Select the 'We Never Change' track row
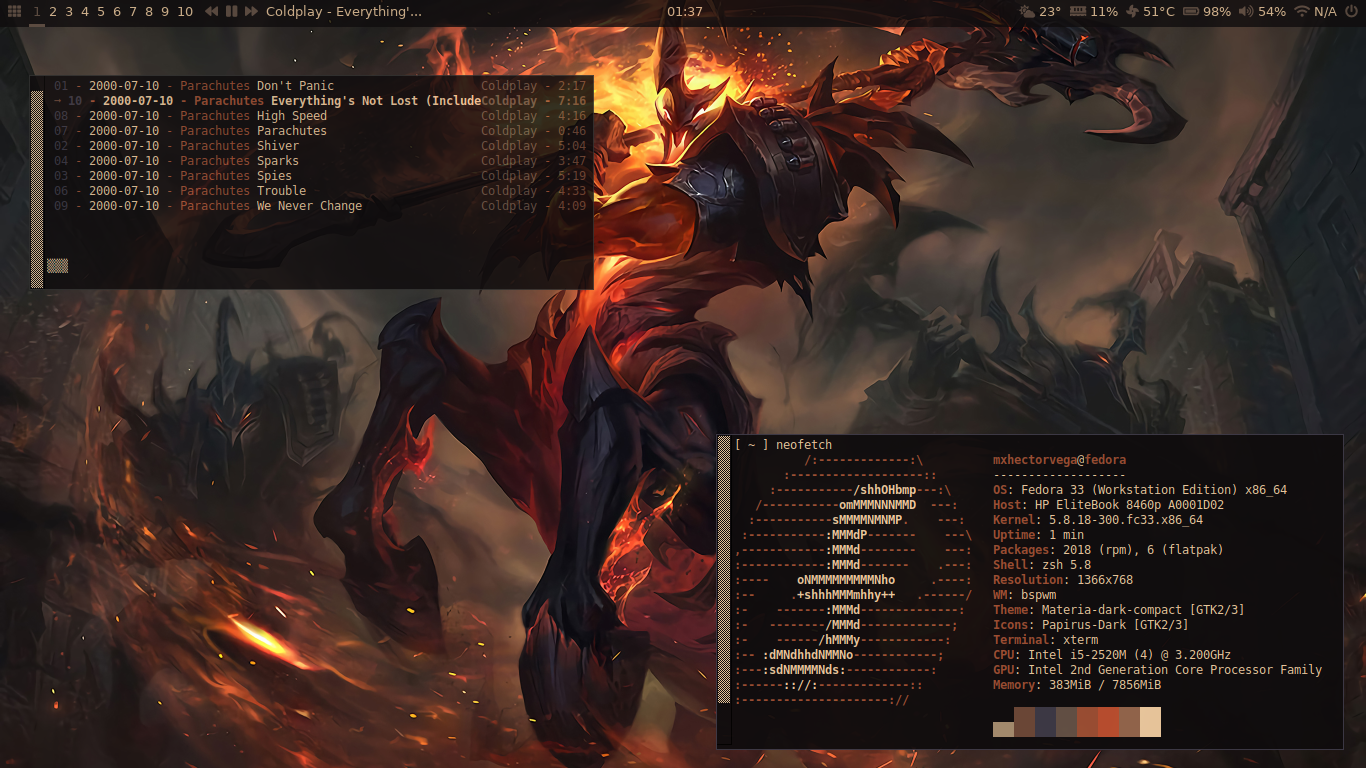Screen dimensions: 1366x768 [319, 206]
